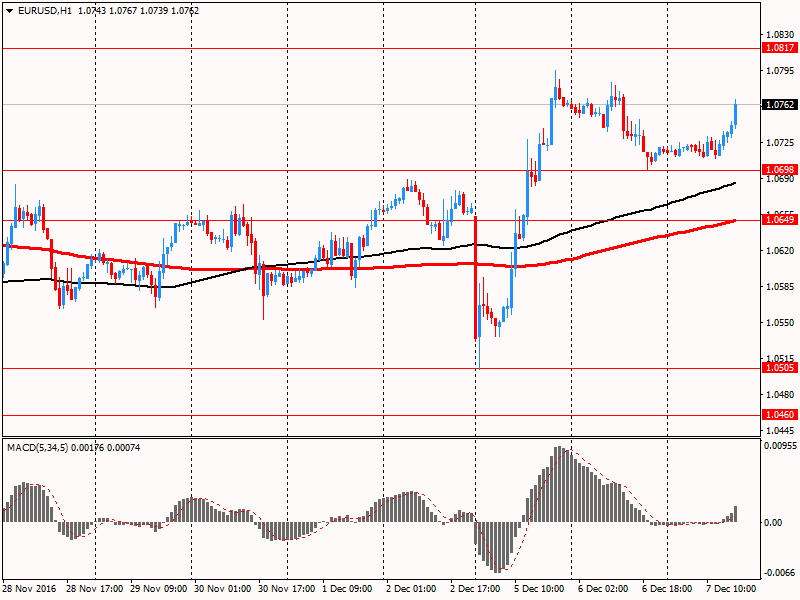This screenshot has width=800, height=600.
Task: Select the 1 Dec 09:00 time axis label
Action: [x=347, y=588]
